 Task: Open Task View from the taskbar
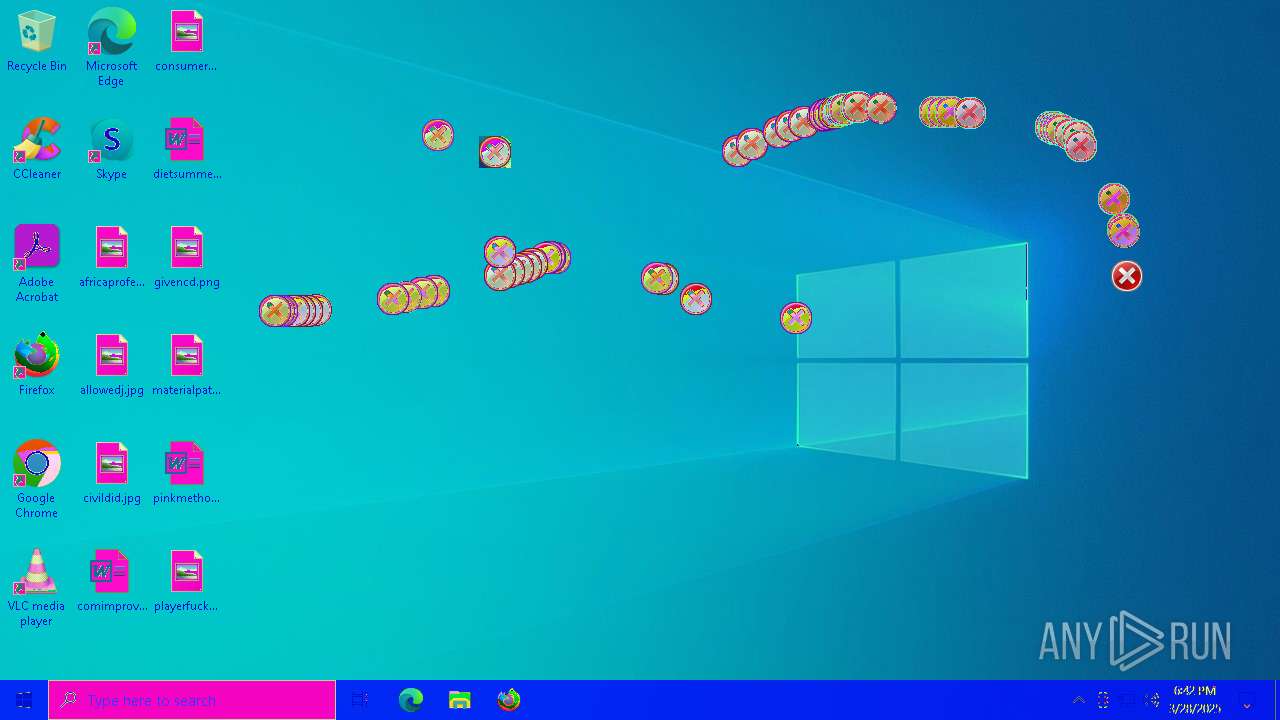click(x=361, y=700)
